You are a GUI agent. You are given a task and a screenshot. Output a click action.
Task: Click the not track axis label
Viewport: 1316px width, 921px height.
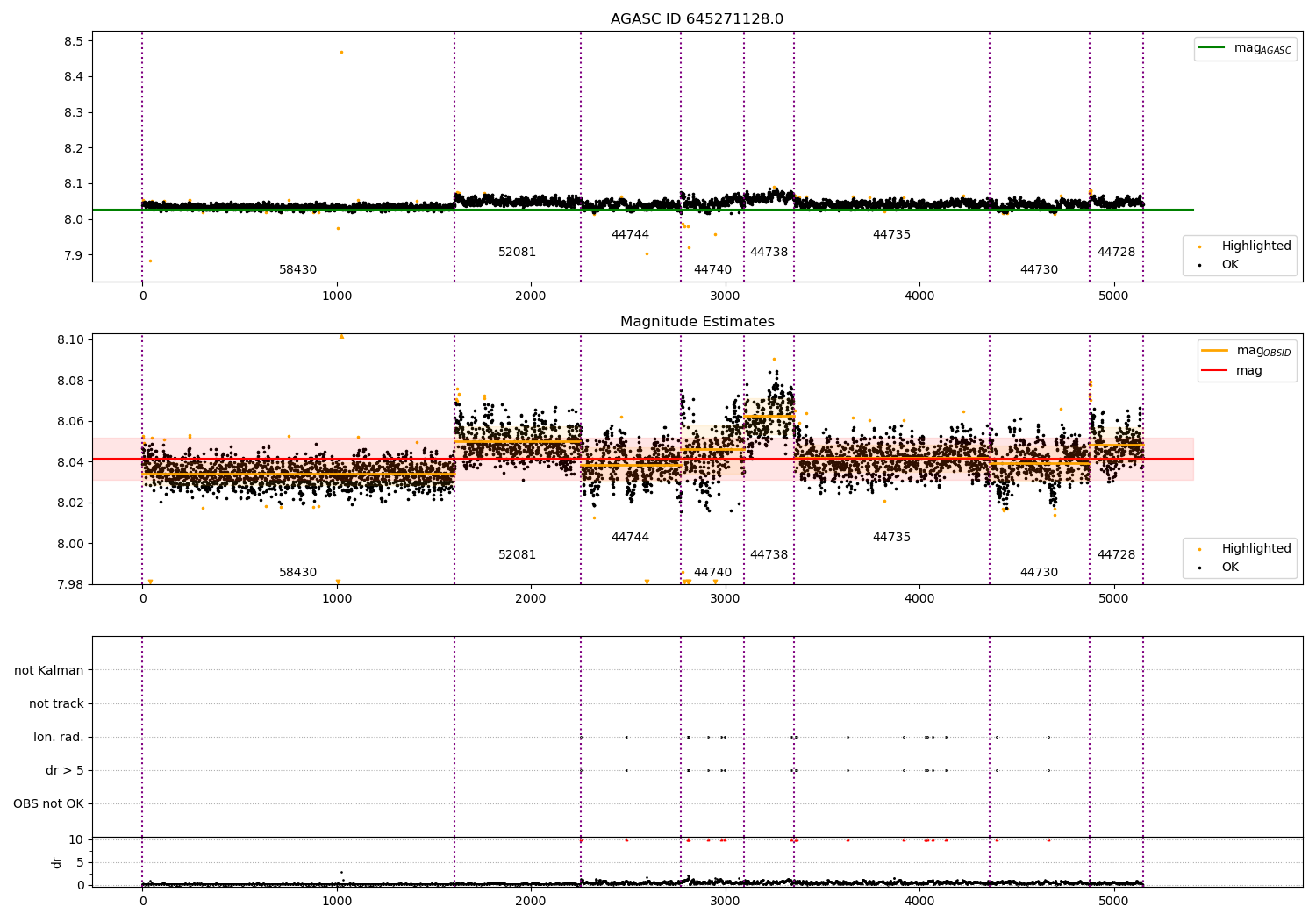coord(56,703)
